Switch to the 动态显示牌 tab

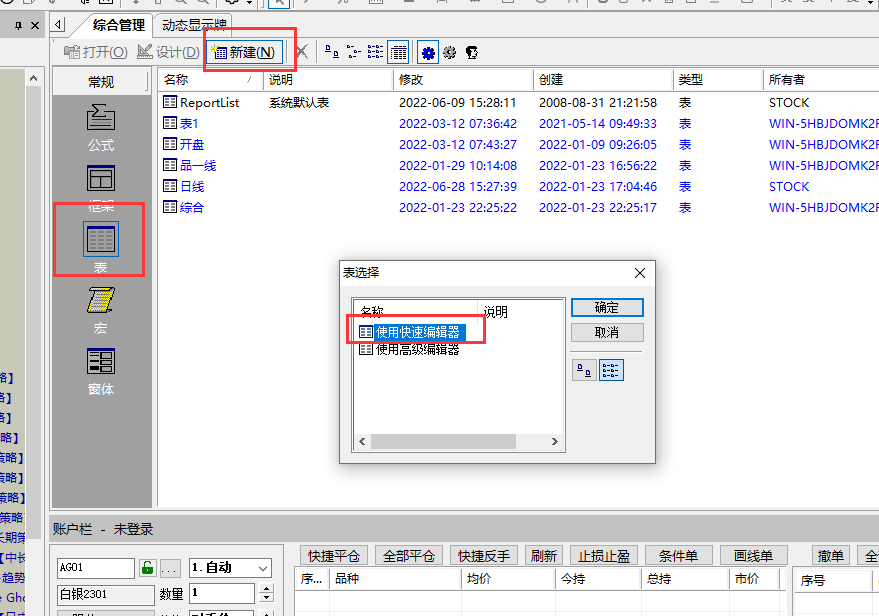pos(194,25)
